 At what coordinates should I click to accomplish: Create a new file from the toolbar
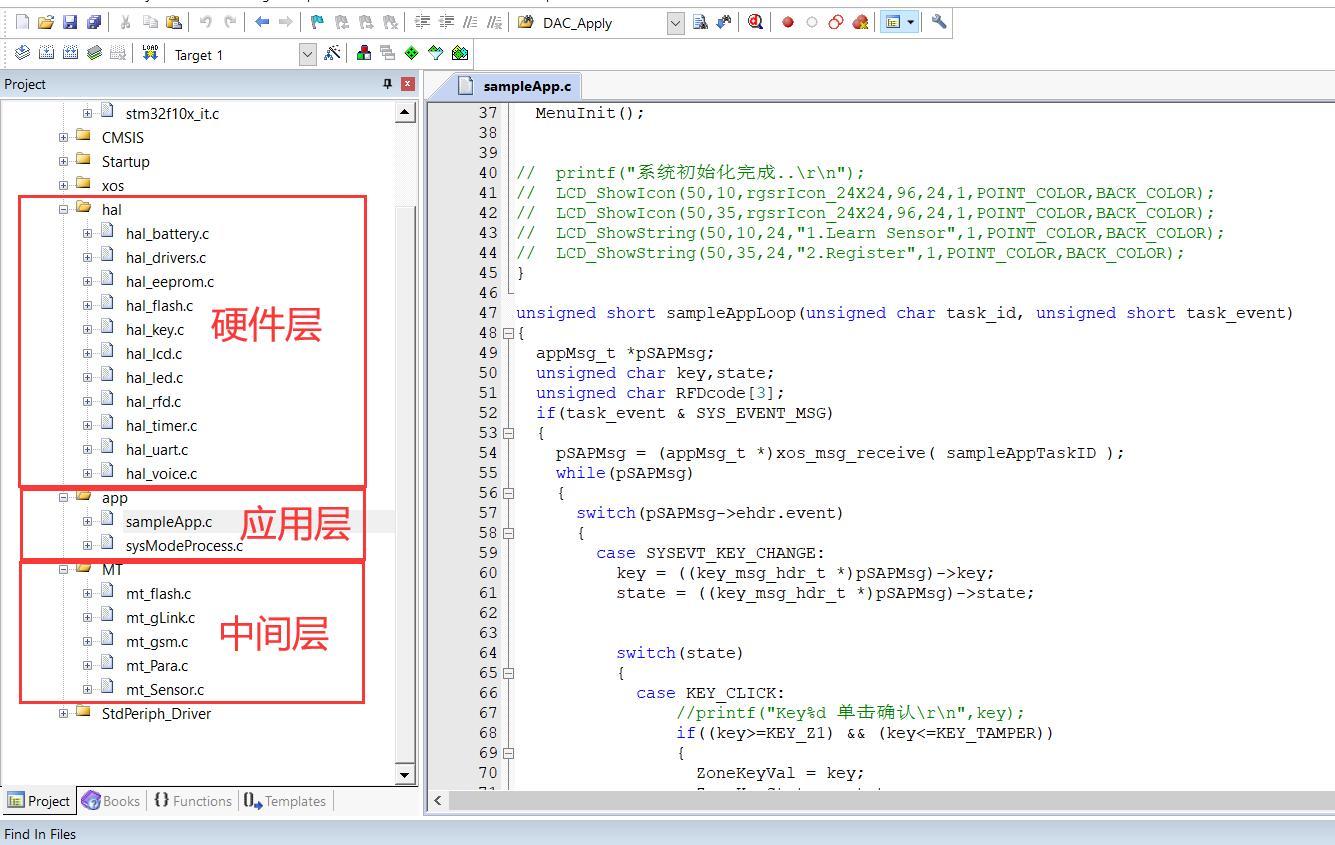coord(23,22)
